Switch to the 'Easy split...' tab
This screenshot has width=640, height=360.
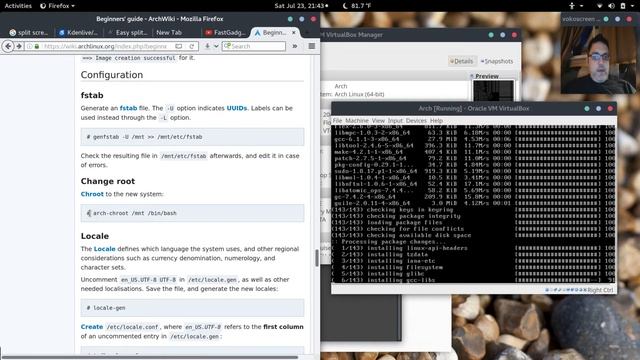tap(127, 33)
